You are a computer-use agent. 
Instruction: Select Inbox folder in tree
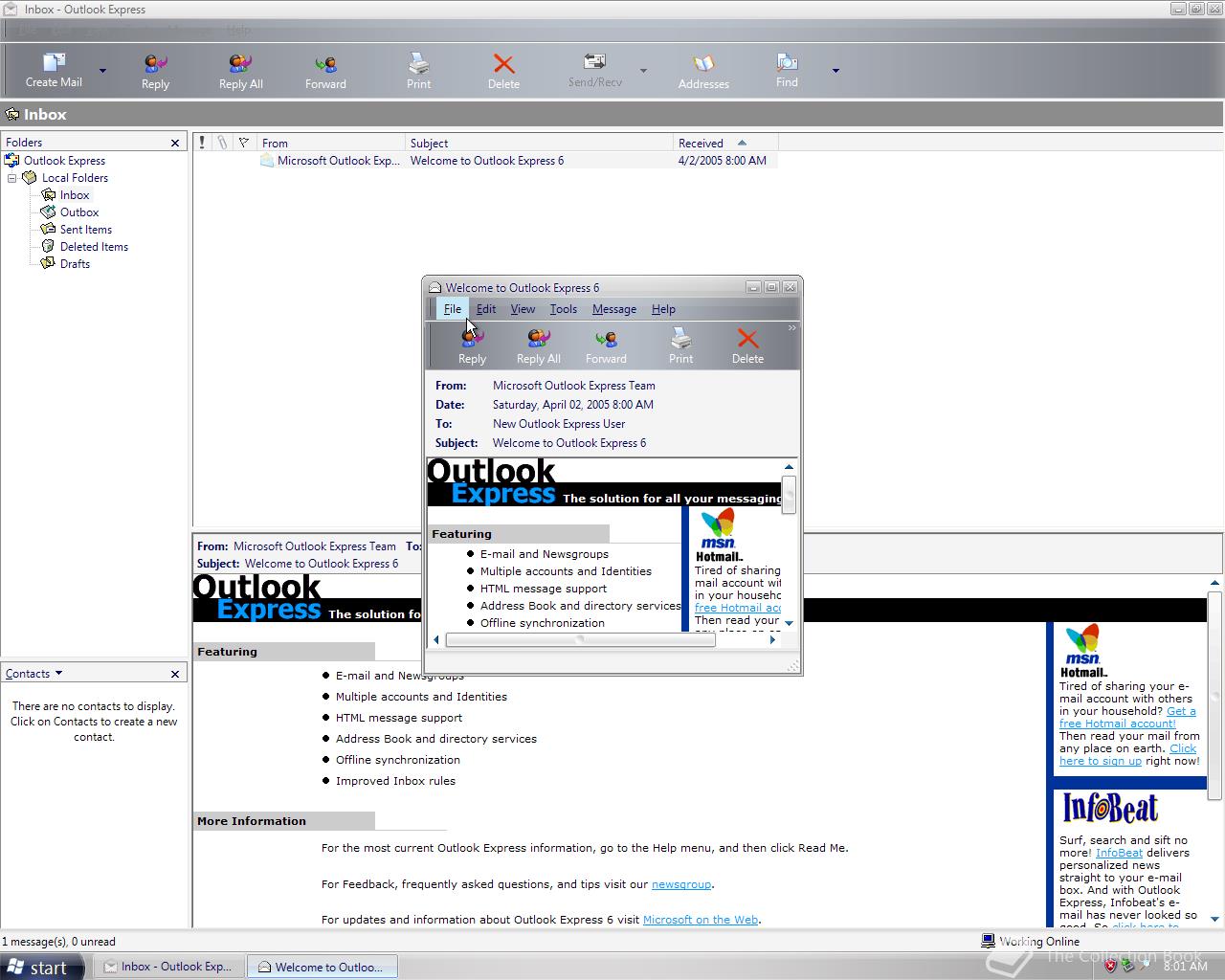tap(75, 195)
